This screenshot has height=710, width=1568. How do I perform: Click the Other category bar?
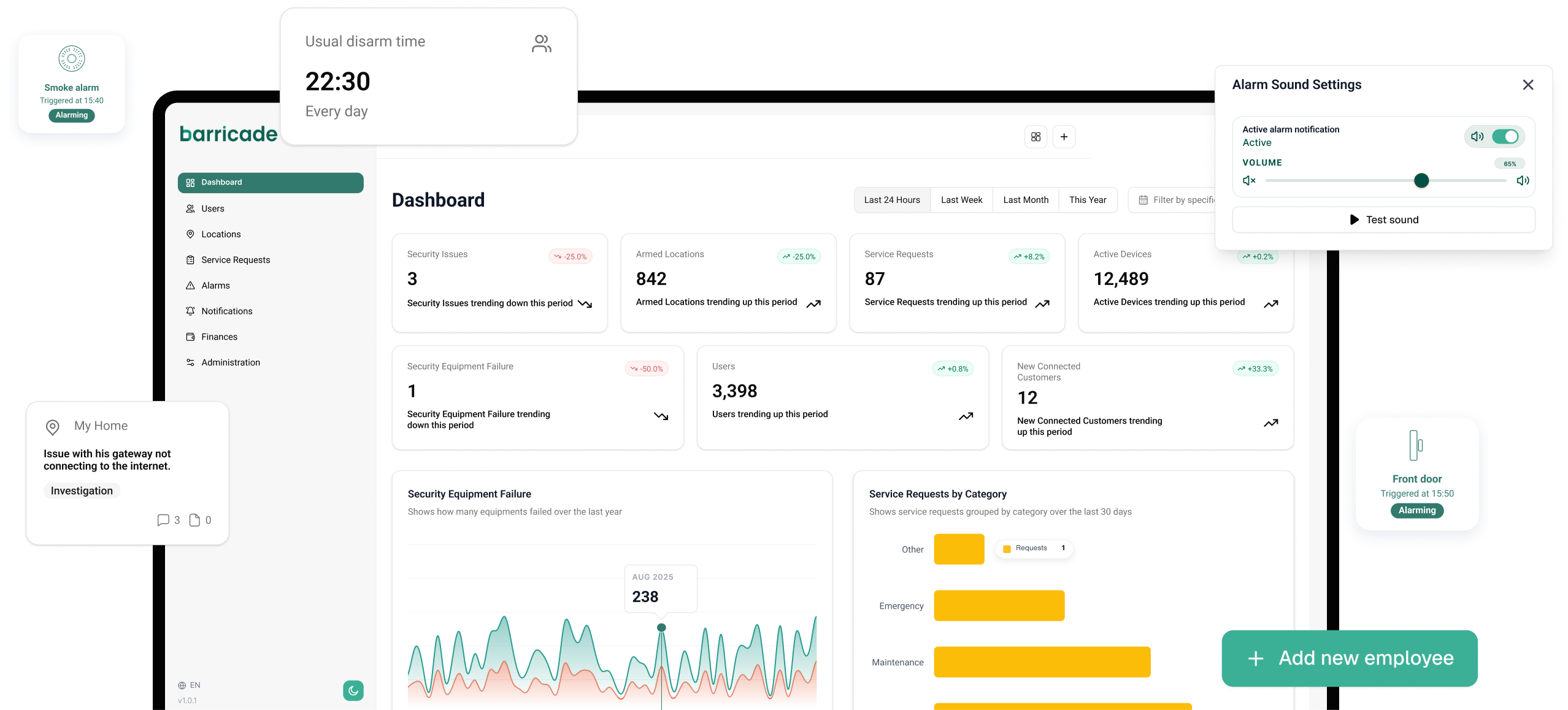[959, 549]
